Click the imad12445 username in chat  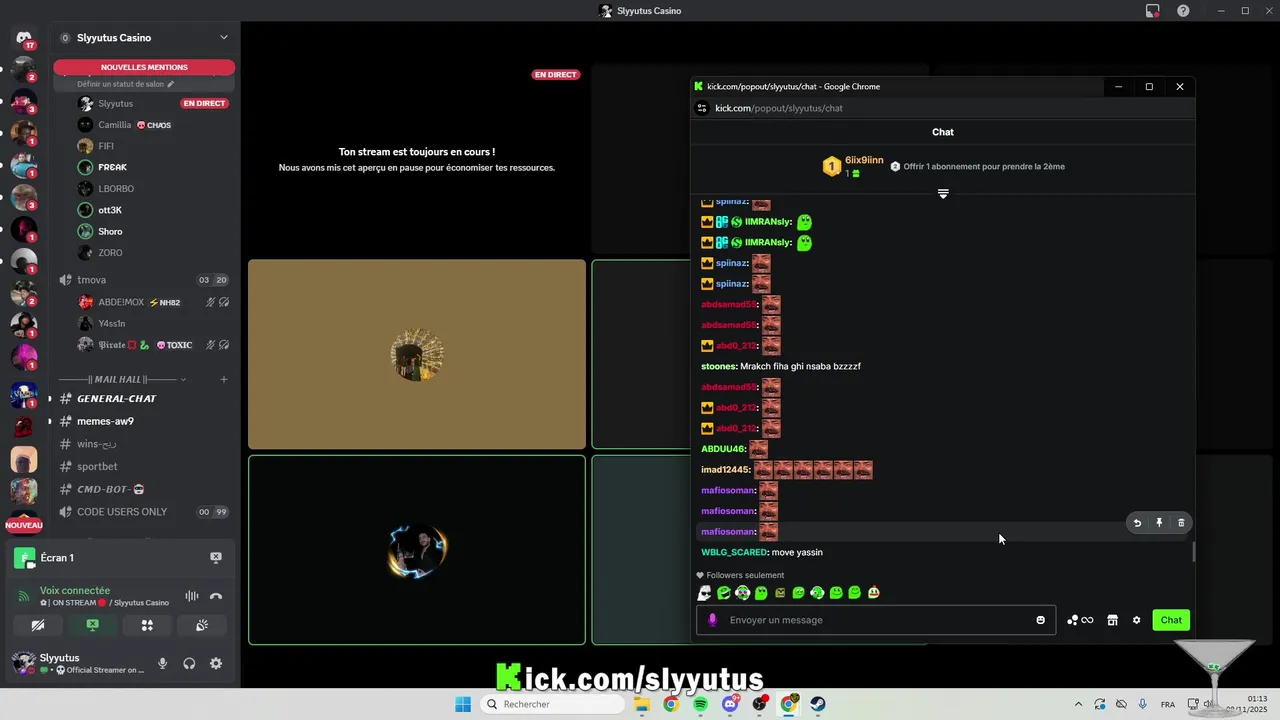tap(725, 470)
